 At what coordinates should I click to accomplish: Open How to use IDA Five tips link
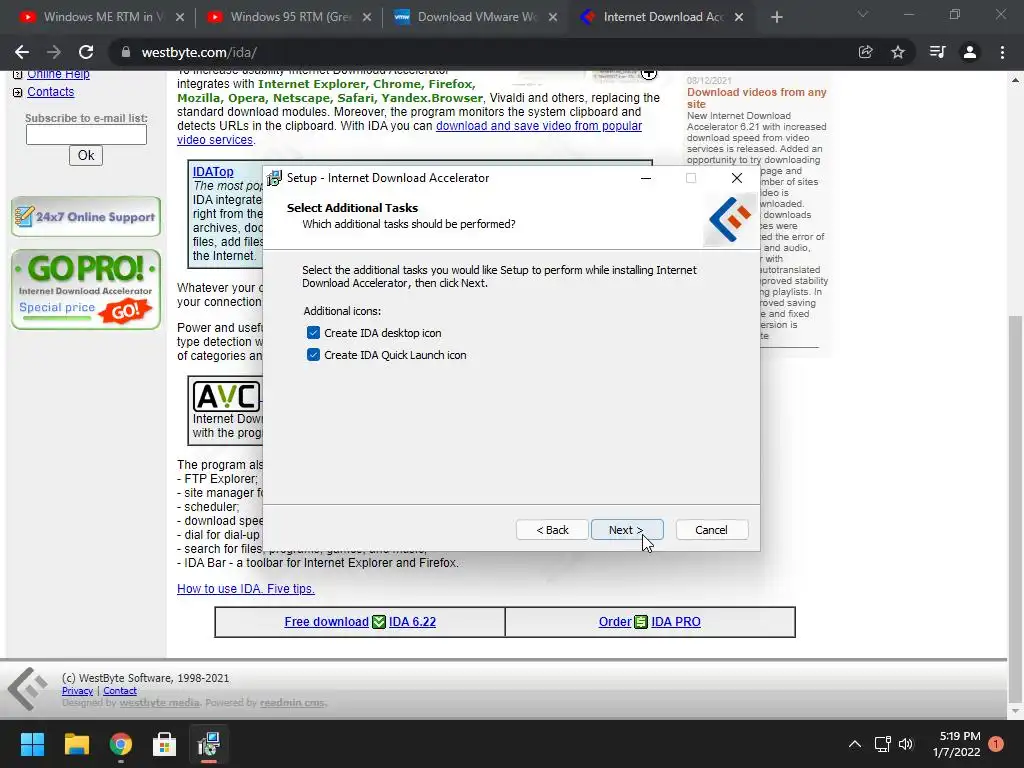tap(246, 588)
